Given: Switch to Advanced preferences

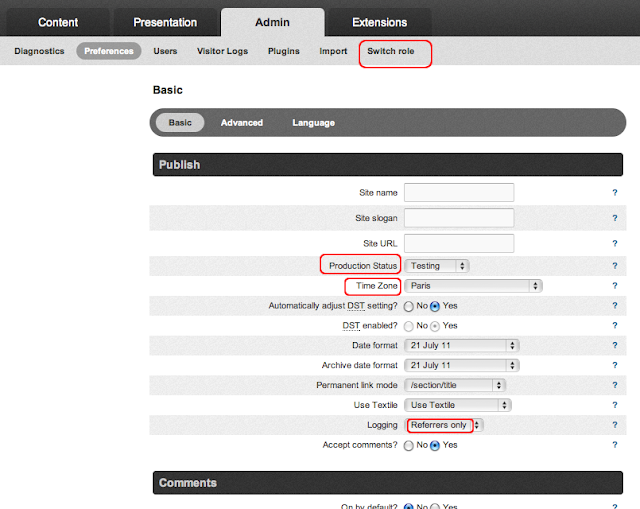Looking at the screenshot, I should pos(242,122).
